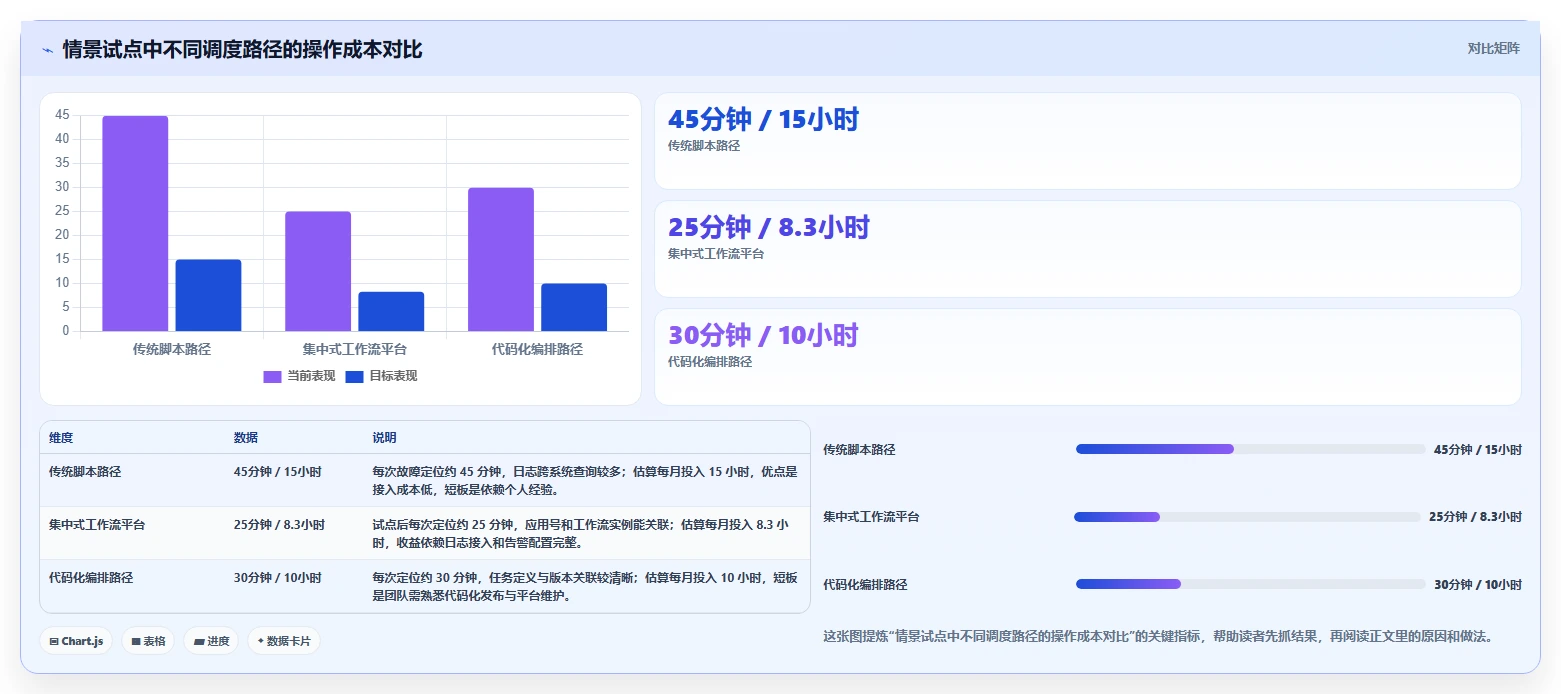Click the progress bar for 代码化编排路径
The height and width of the screenshot is (694, 1561).
1250,584
